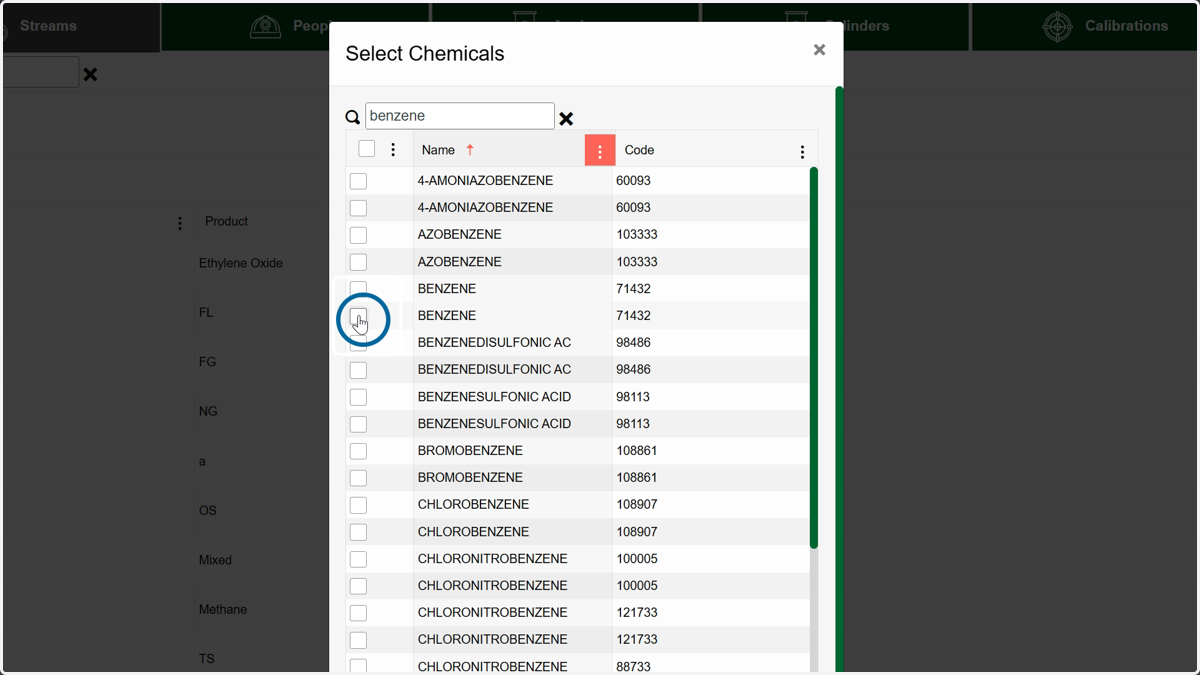Click the chemicals grid vertical scrollbar
The height and width of the screenshot is (675, 1200).
pos(814,357)
